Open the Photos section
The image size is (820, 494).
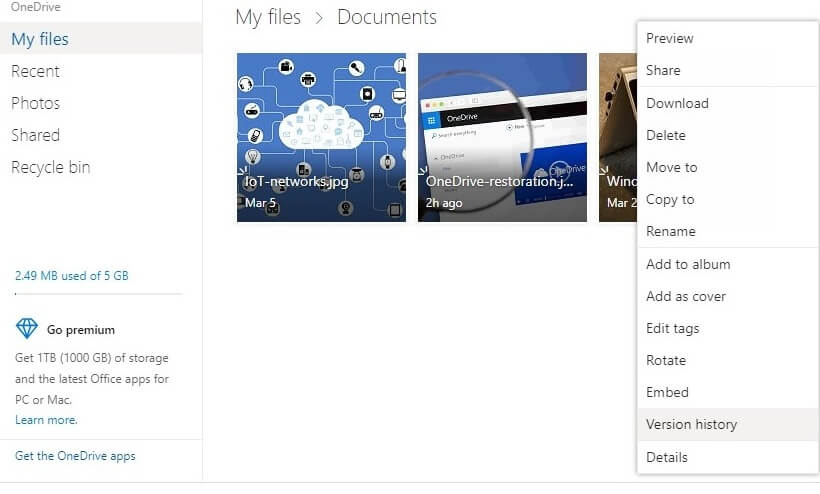pos(35,103)
